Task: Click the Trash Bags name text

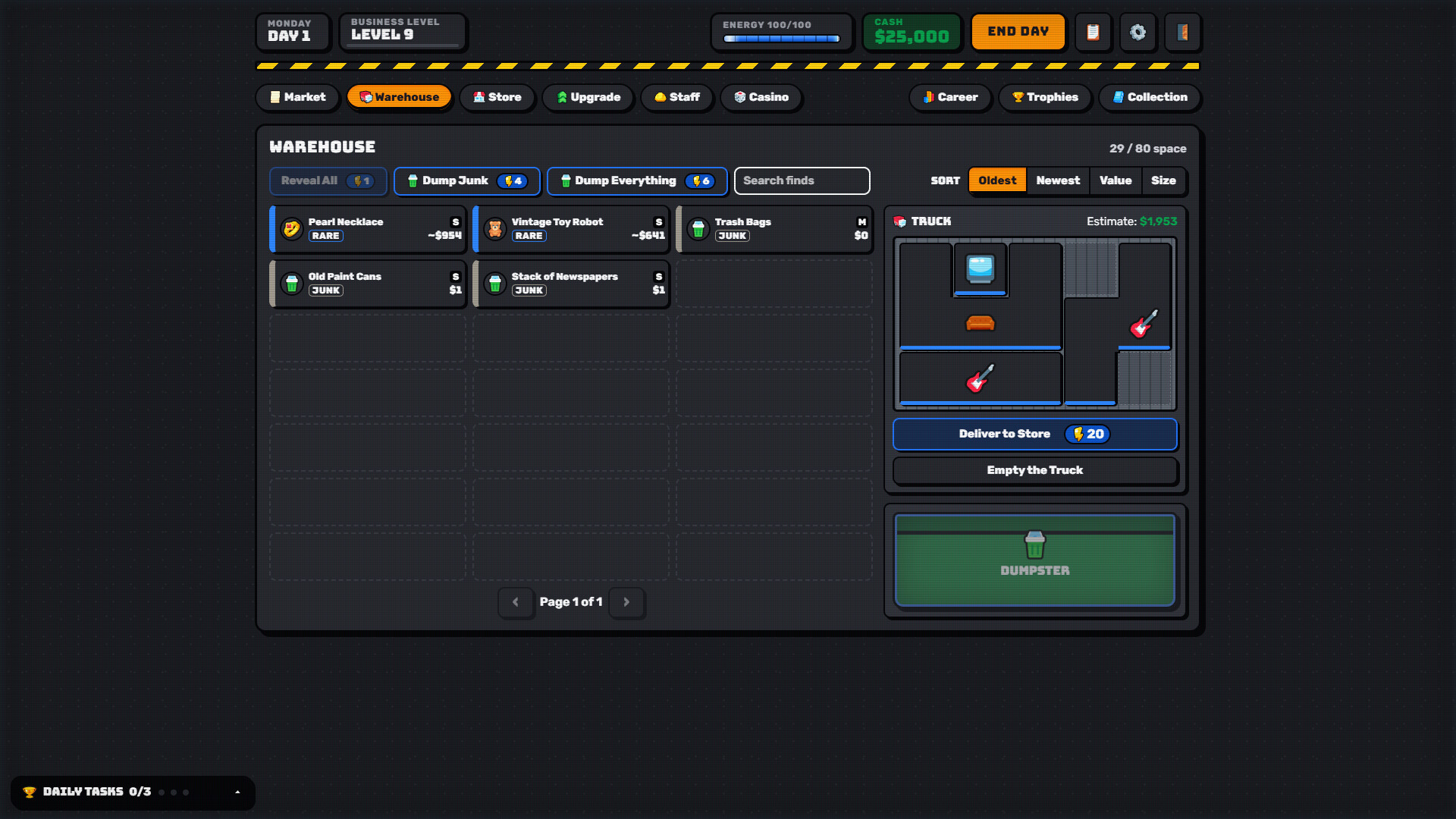Action: pyautogui.click(x=742, y=222)
